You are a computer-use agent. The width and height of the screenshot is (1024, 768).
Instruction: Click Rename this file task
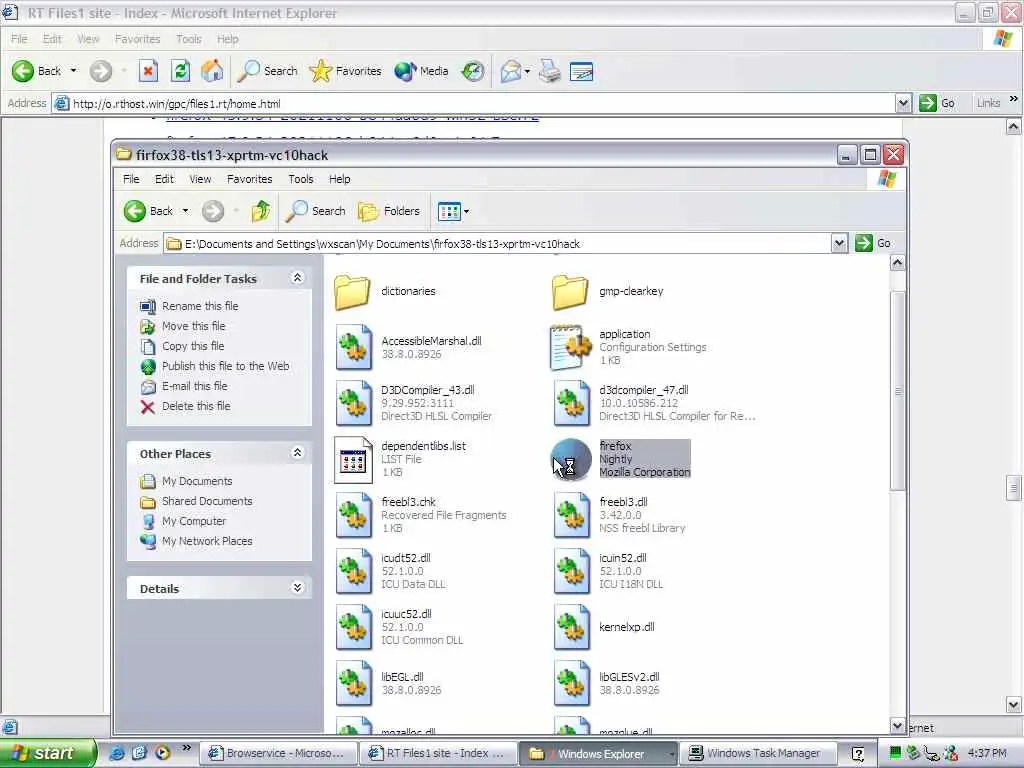pos(189,306)
